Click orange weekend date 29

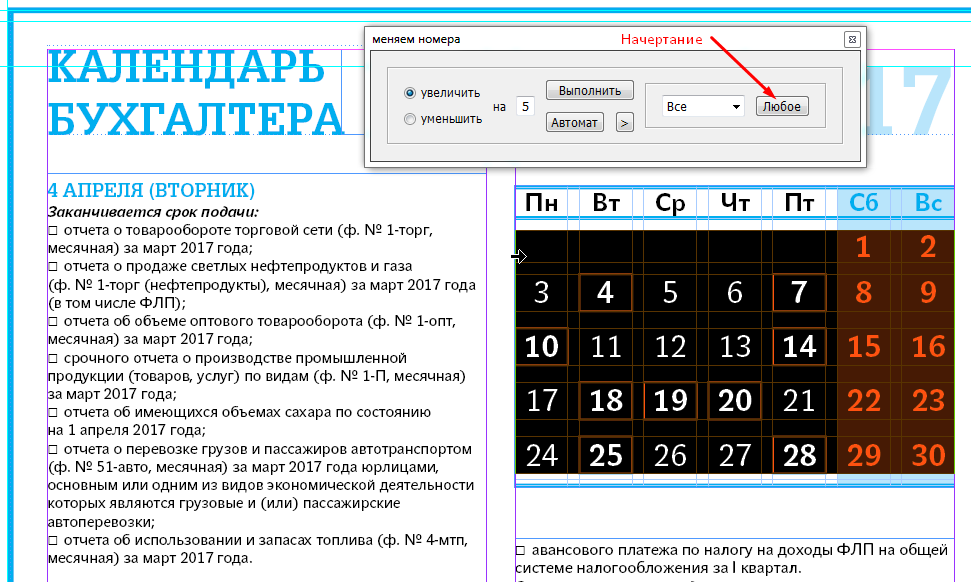[863, 455]
